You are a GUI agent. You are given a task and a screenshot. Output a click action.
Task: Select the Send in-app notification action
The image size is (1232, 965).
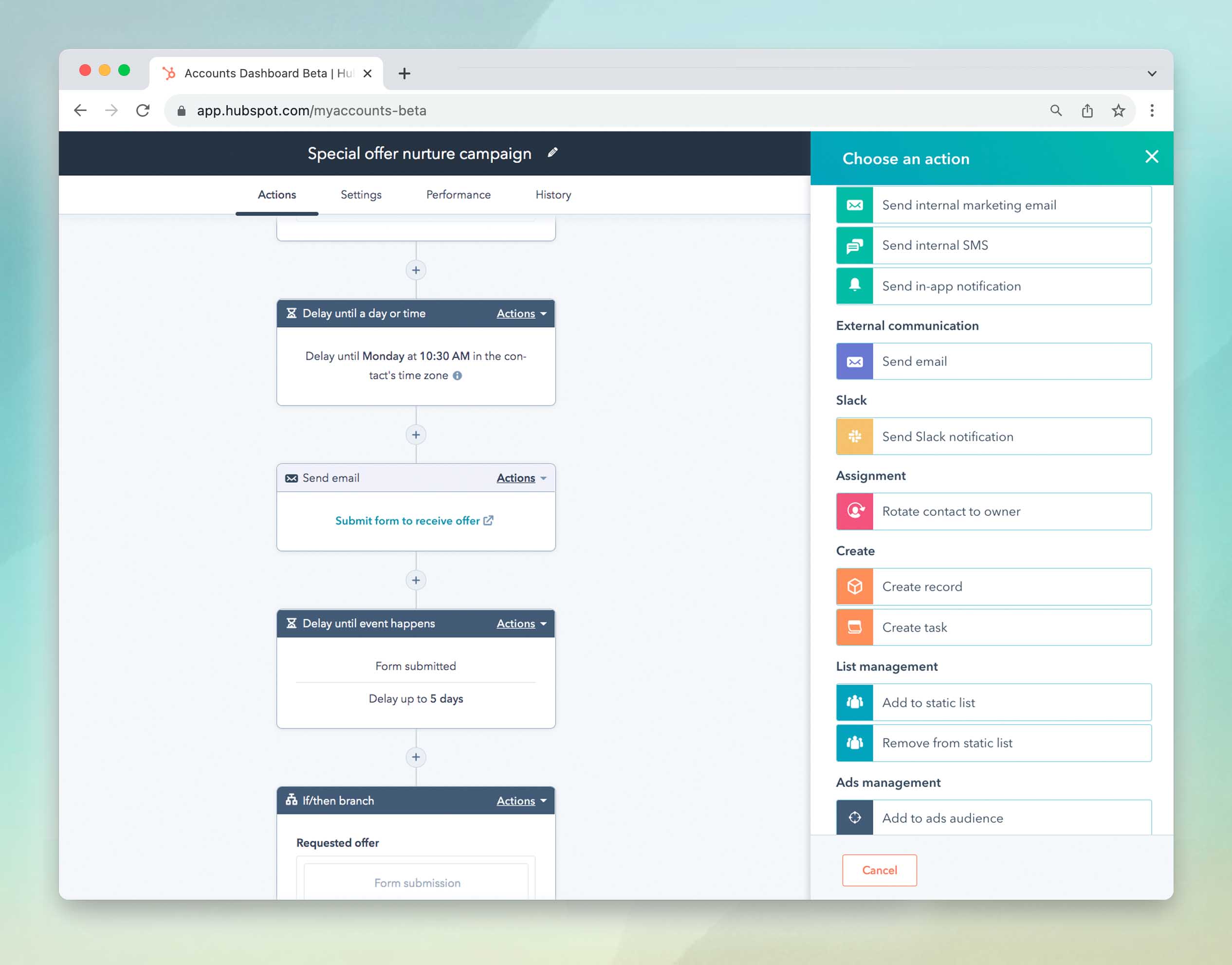click(993, 286)
